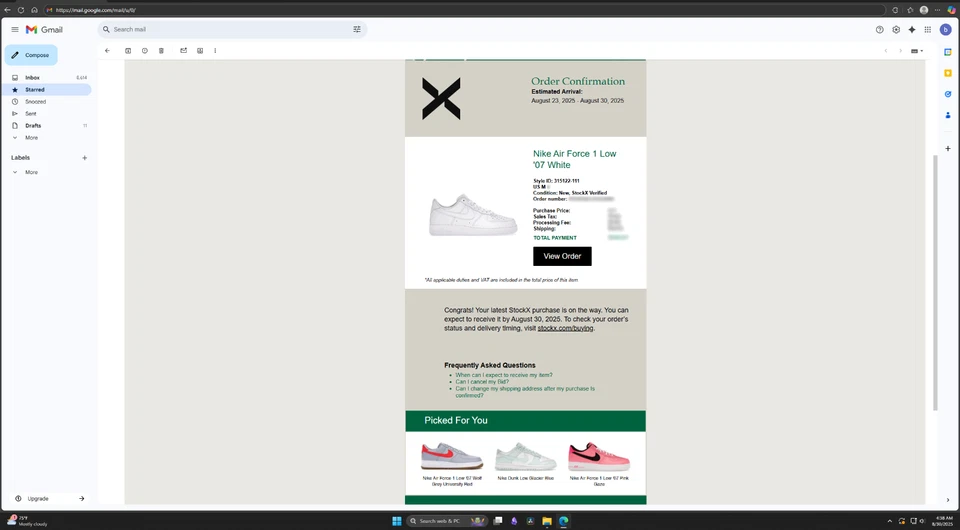Open Google Calendar side panel
Viewport: 960px width, 530px height.
[948, 53]
